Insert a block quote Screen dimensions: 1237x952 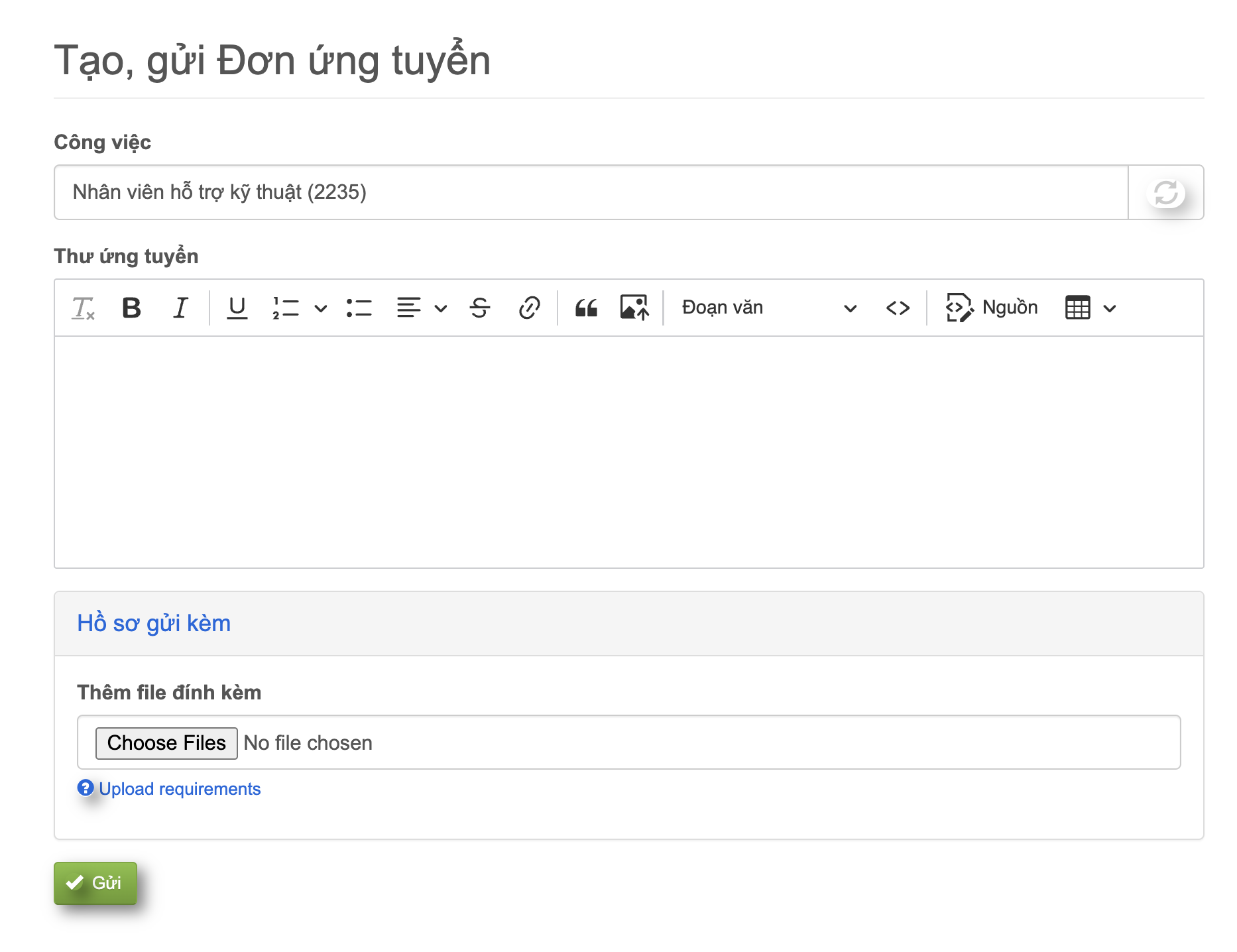point(586,308)
